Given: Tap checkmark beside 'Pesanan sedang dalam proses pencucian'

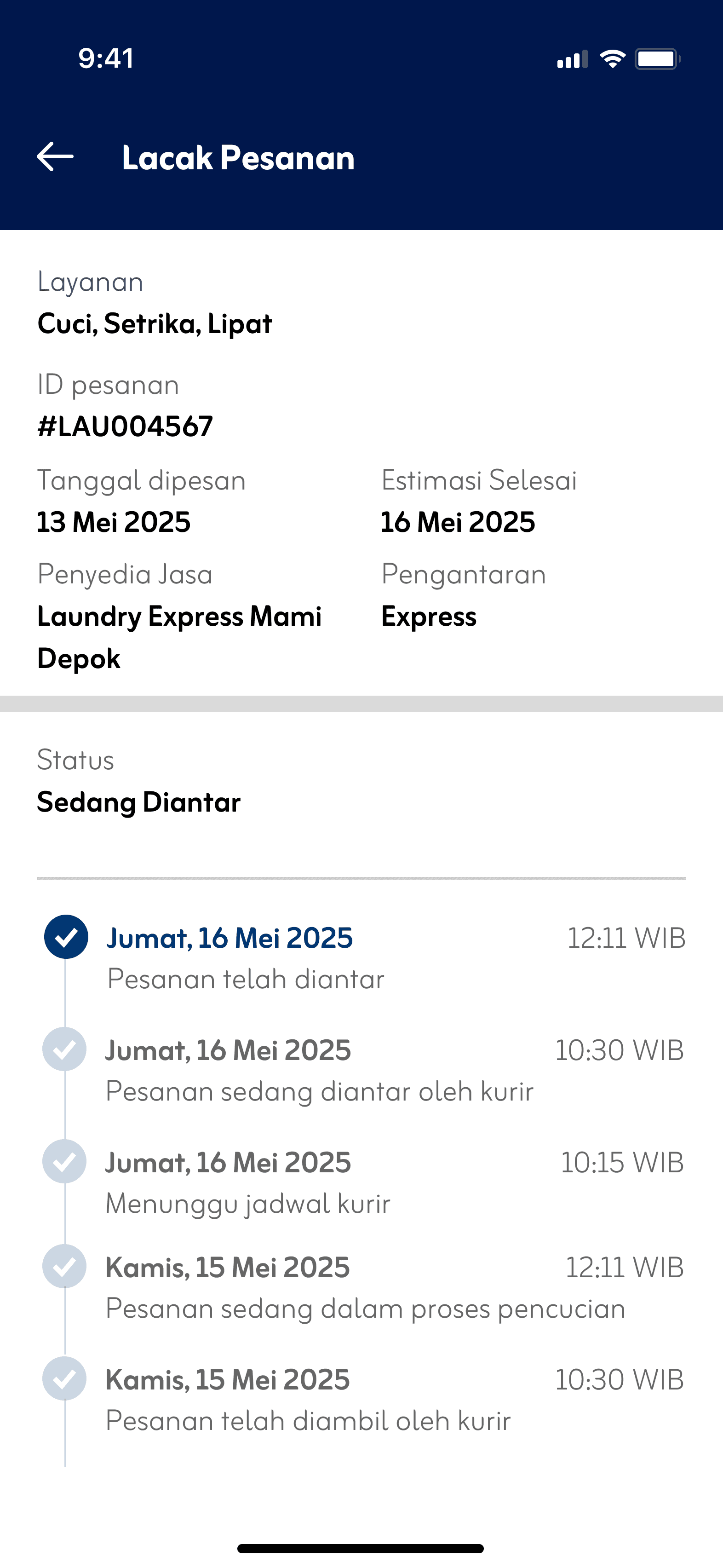Looking at the screenshot, I should 64,1267.
